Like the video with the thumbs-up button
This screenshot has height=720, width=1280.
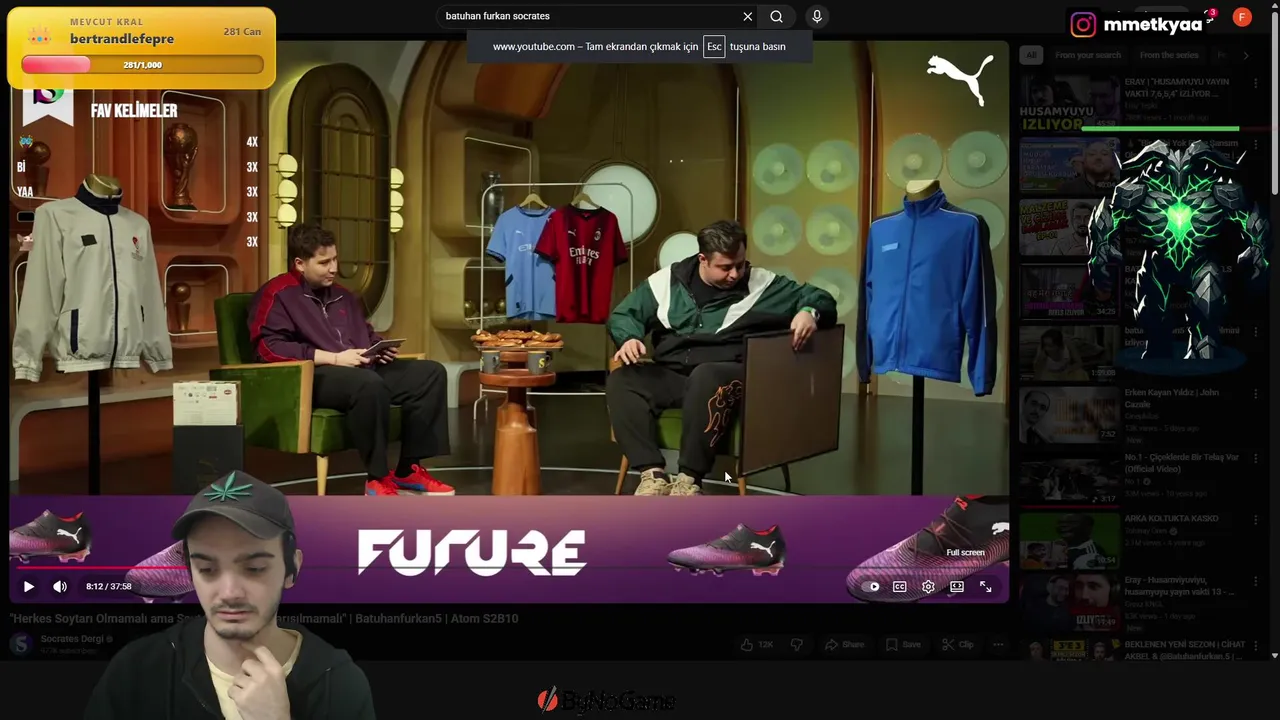(756, 645)
